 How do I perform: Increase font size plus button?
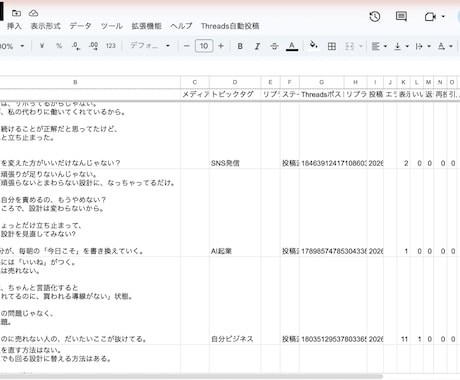tap(221, 46)
